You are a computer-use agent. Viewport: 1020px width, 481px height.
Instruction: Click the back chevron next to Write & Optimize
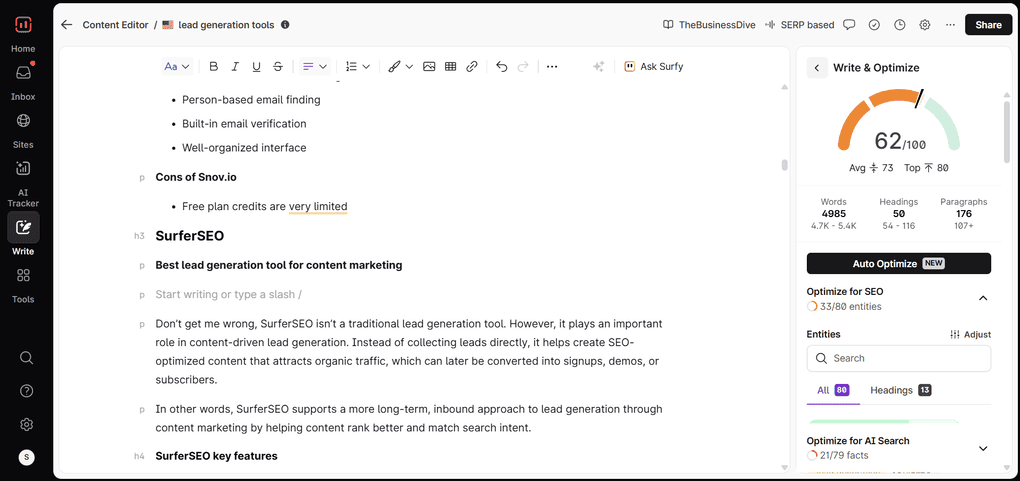tap(817, 68)
